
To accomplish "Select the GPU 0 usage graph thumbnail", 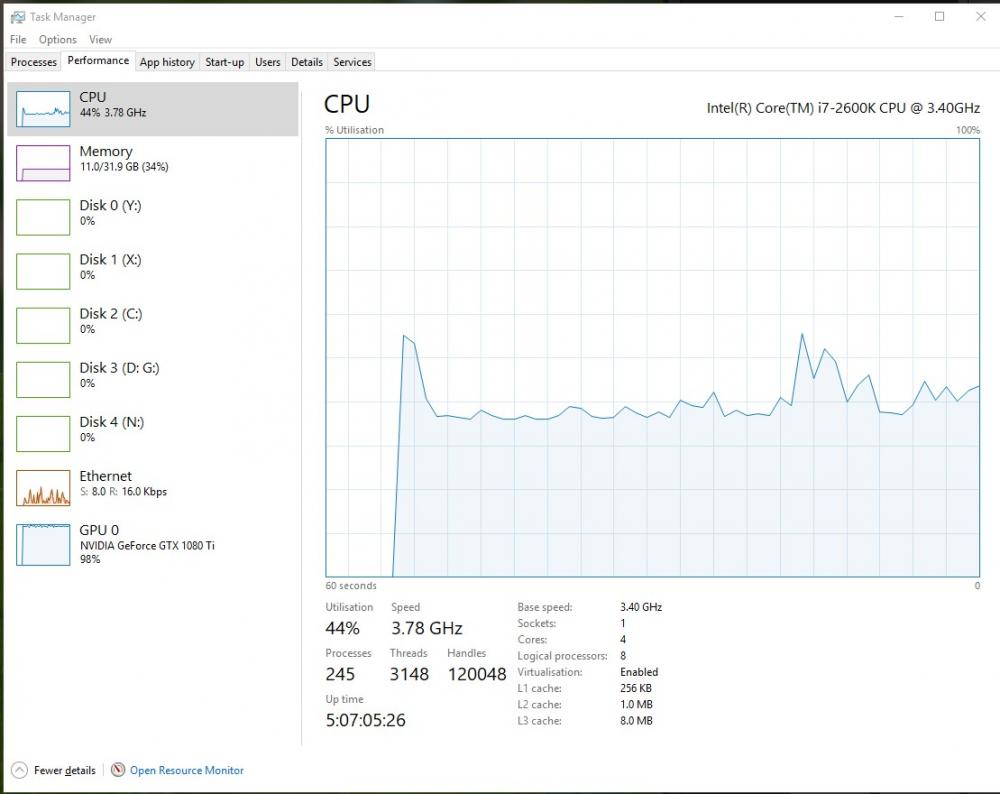I will coord(43,545).
